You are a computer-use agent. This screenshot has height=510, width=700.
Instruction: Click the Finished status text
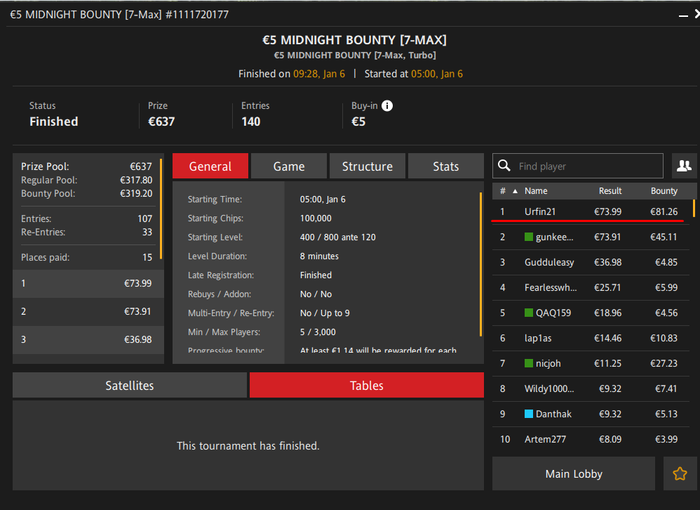[54, 121]
